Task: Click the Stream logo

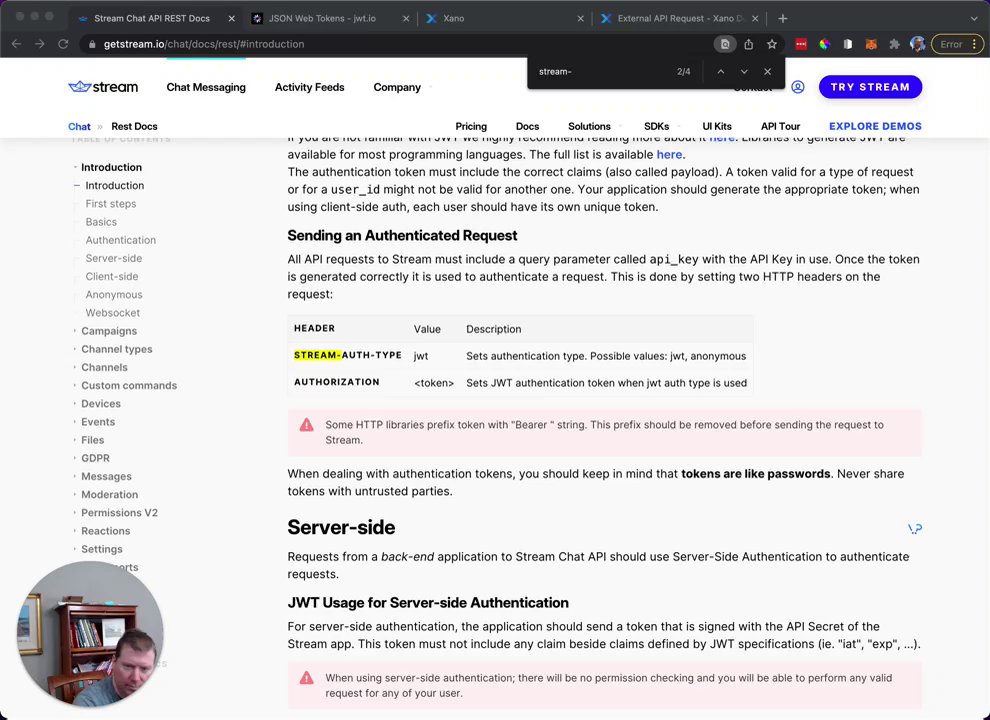Action: [103, 87]
